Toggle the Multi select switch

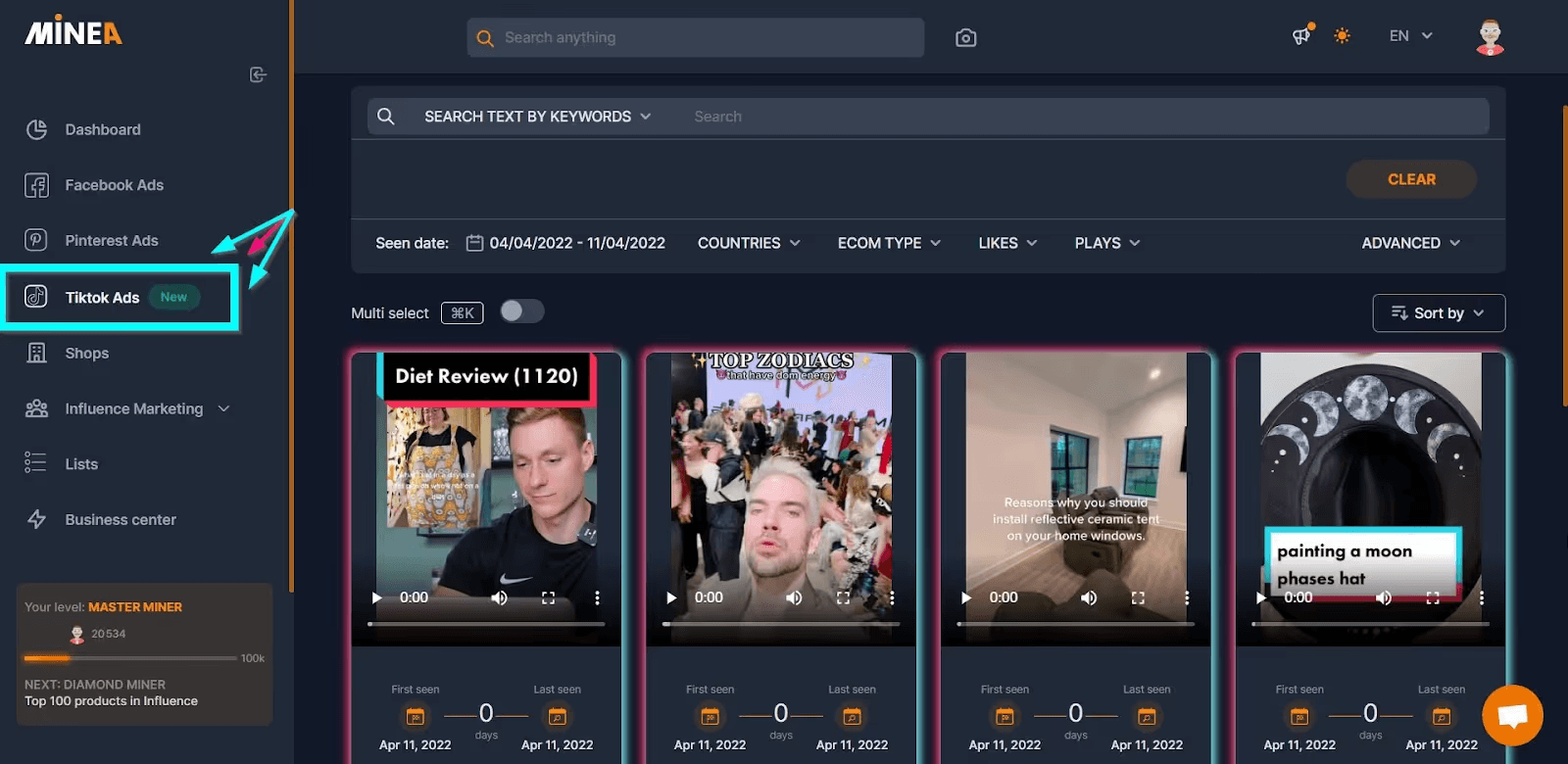click(521, 311)
